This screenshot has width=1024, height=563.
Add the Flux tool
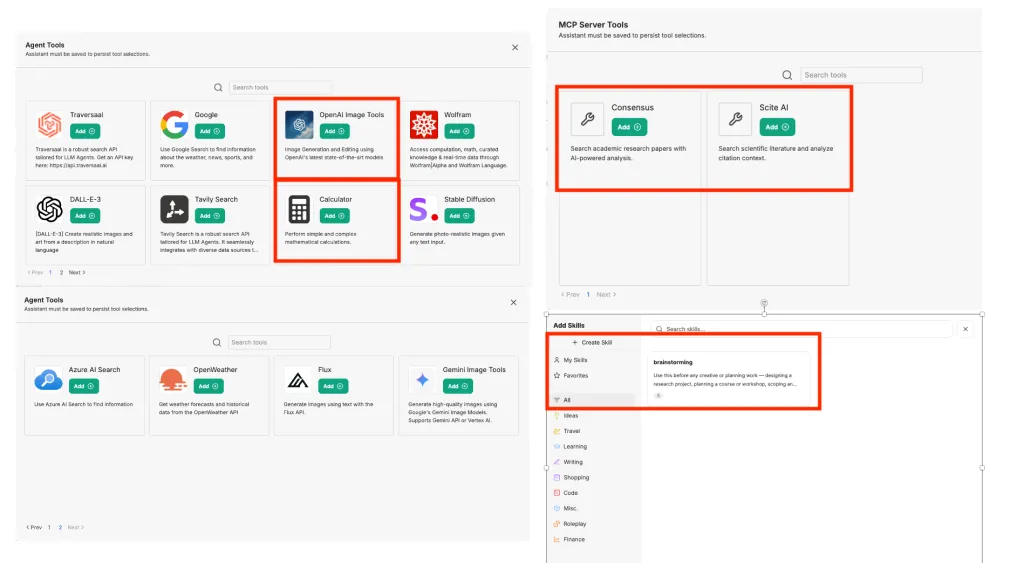(x=333, y=386)
